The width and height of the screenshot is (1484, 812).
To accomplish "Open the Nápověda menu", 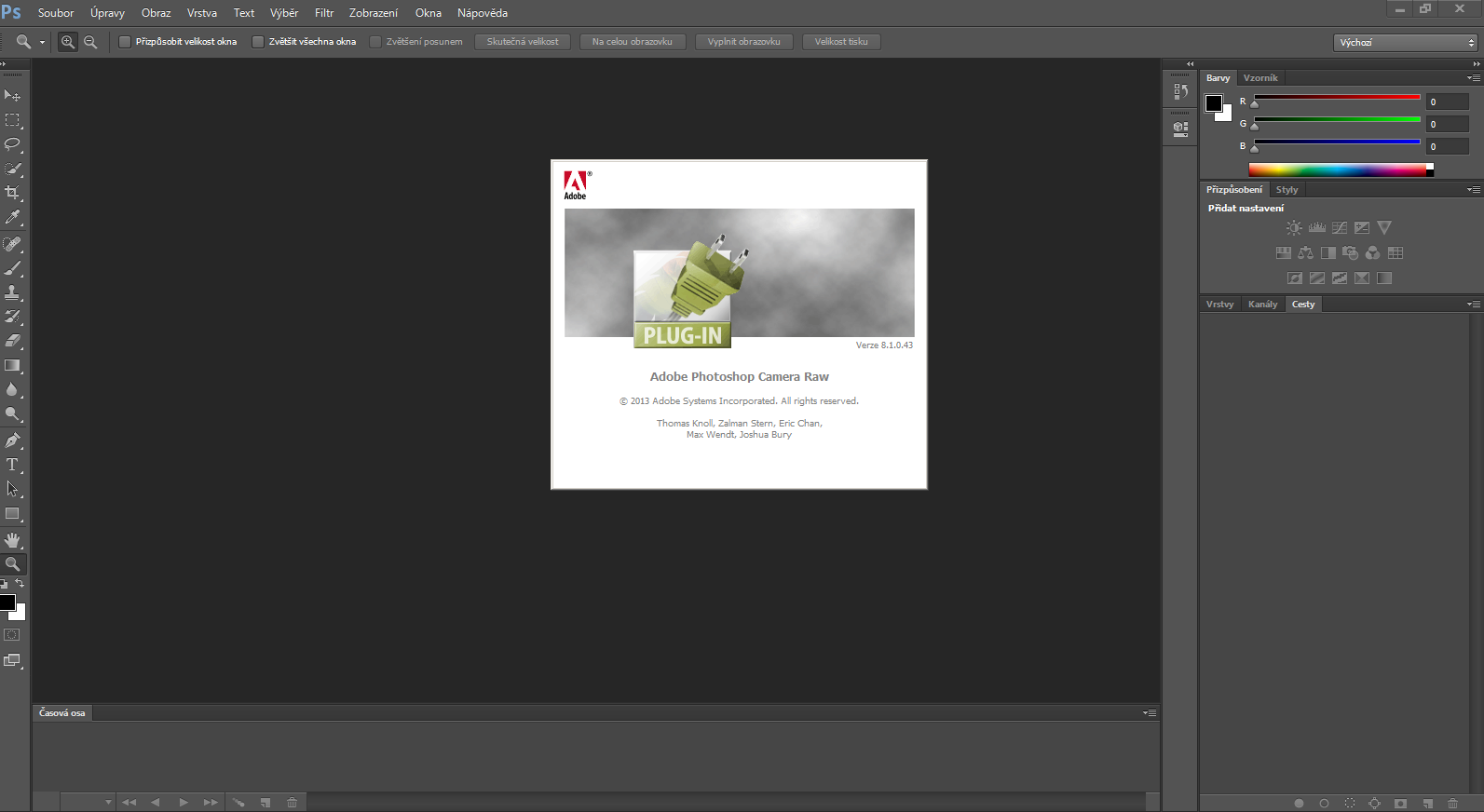I will (483, 13).
